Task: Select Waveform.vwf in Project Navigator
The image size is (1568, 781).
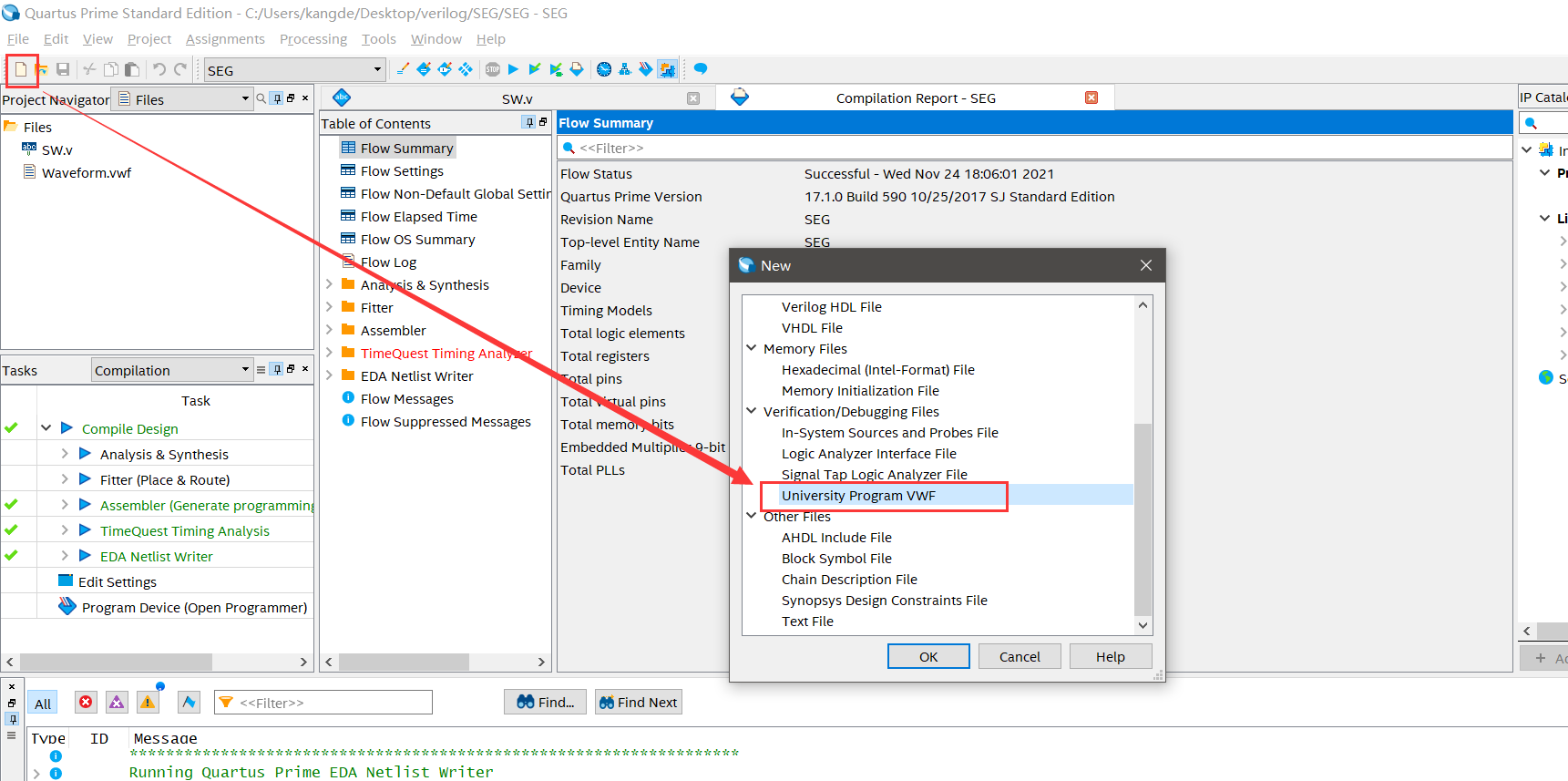Action: point(86,172)
